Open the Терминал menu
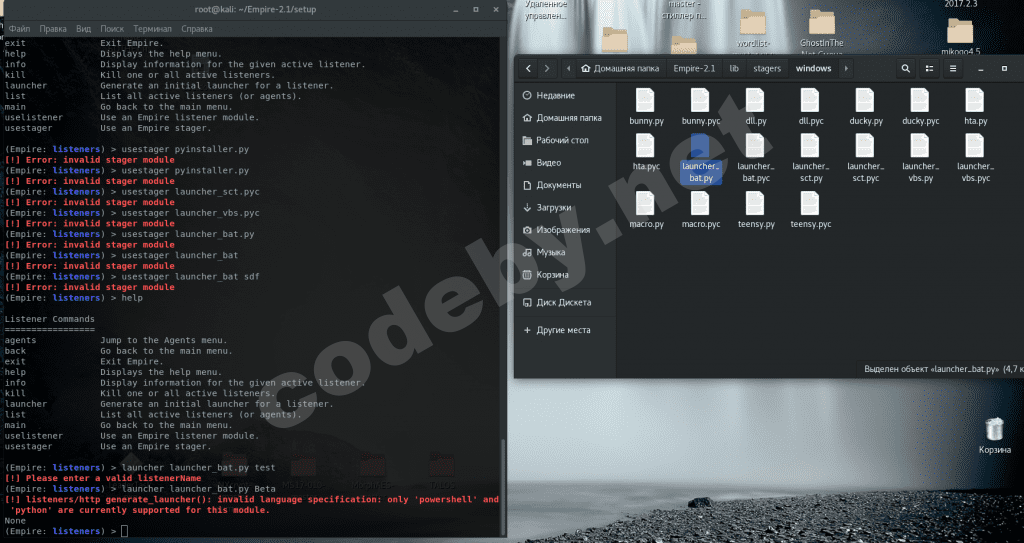Image resolution: width=1024 pixels, height=543 pixels. 152,29
